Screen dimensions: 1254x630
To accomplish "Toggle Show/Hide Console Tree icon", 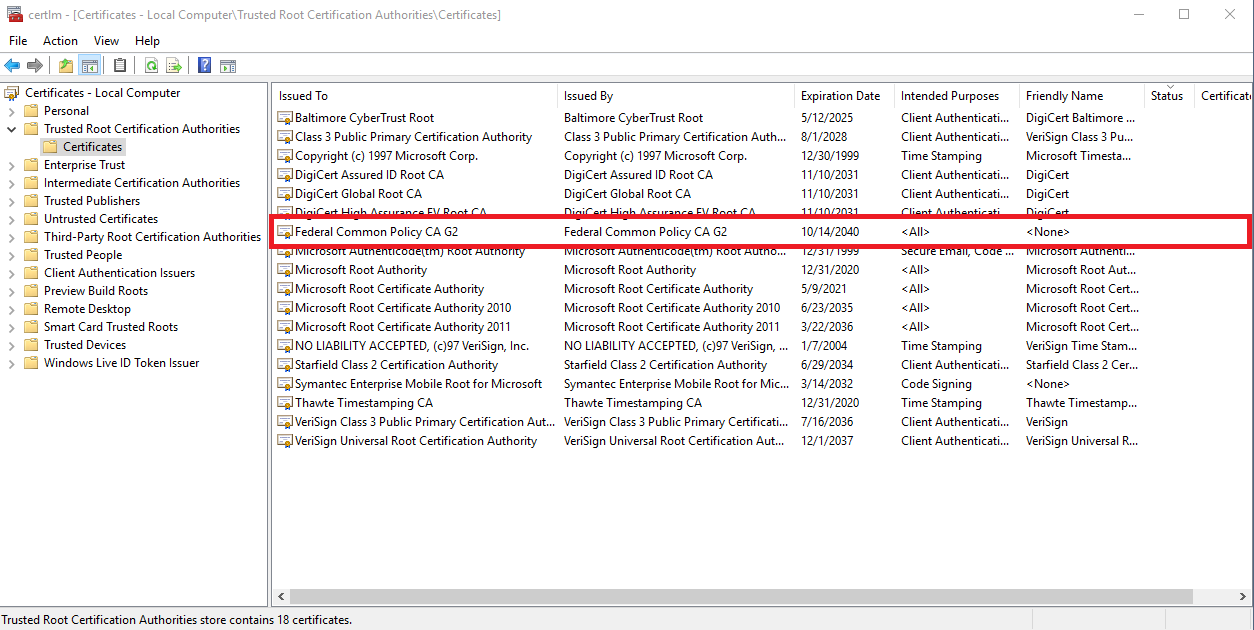I will 90,66.
